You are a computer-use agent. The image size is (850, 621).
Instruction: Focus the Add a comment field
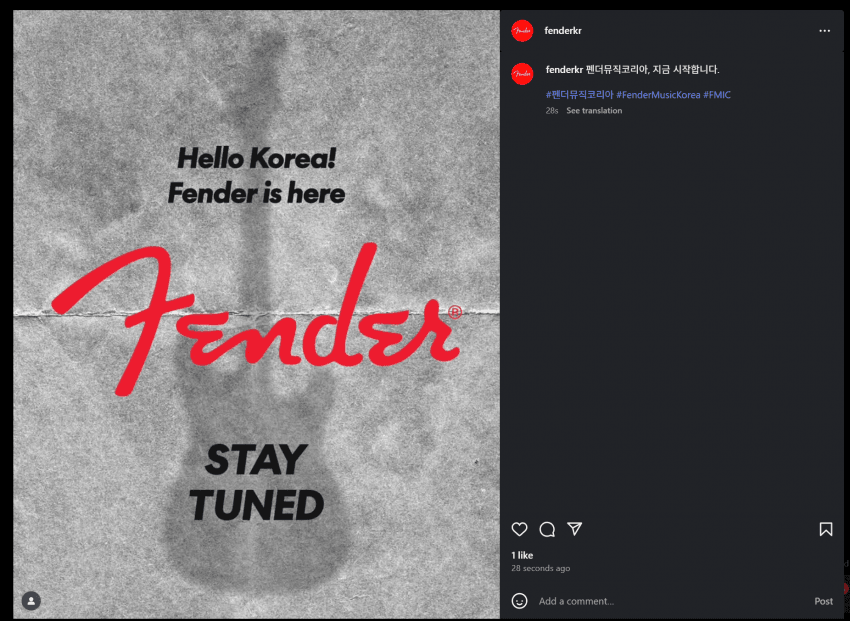click(x=669, y=601)
